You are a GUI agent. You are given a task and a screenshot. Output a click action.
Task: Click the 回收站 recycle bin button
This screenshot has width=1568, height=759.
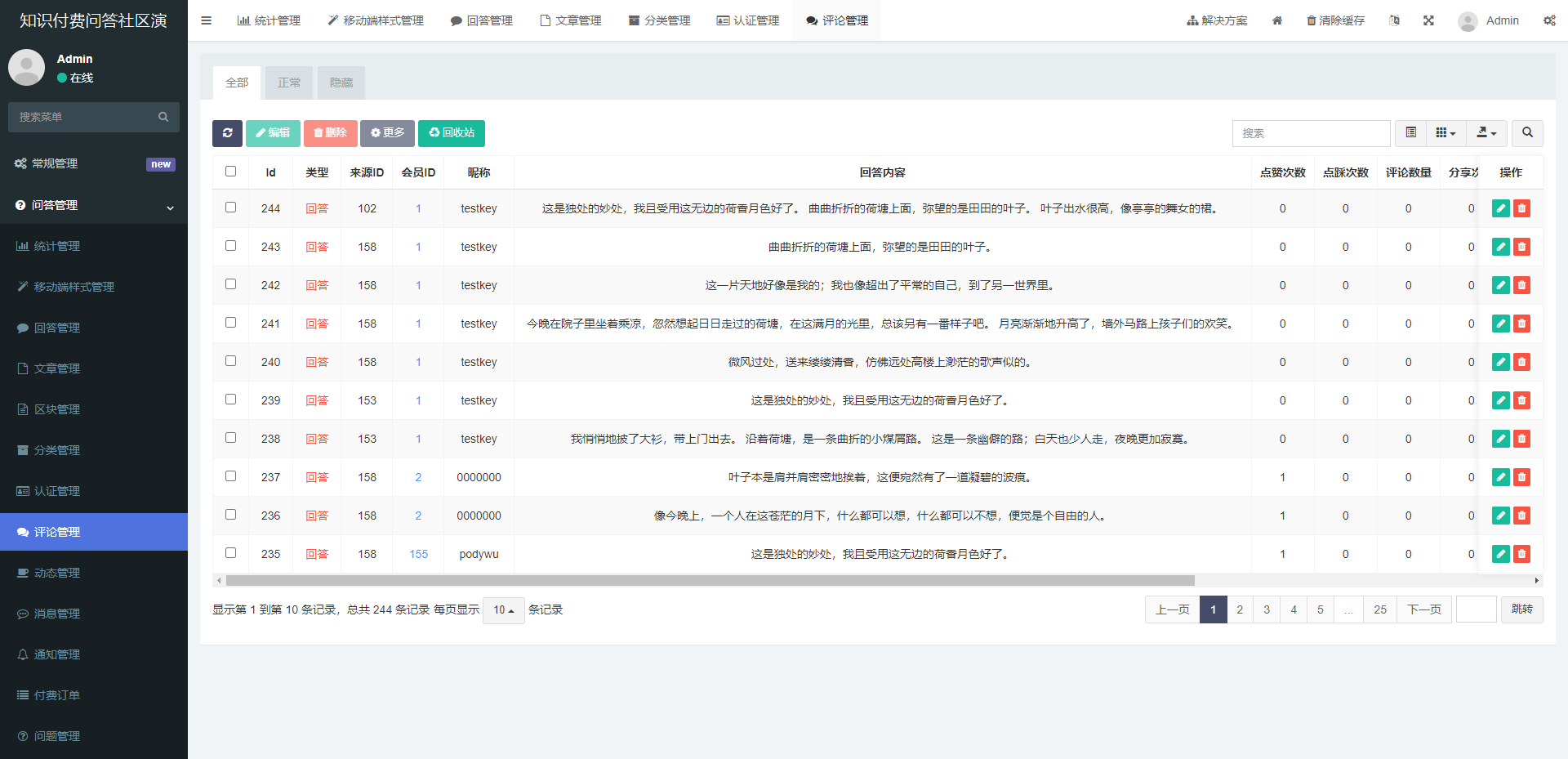pos(452,133)
